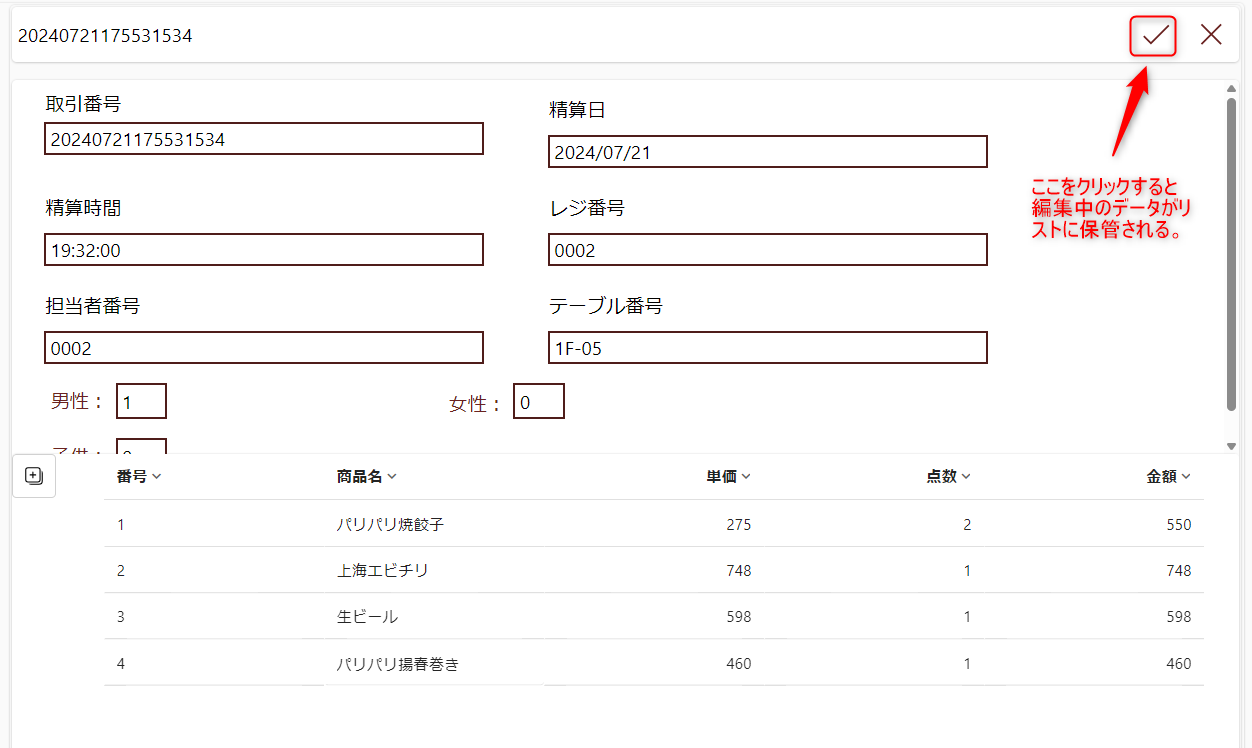
Task: Open the 単価 column sort dropdown
Action: (x=746, y=477)
